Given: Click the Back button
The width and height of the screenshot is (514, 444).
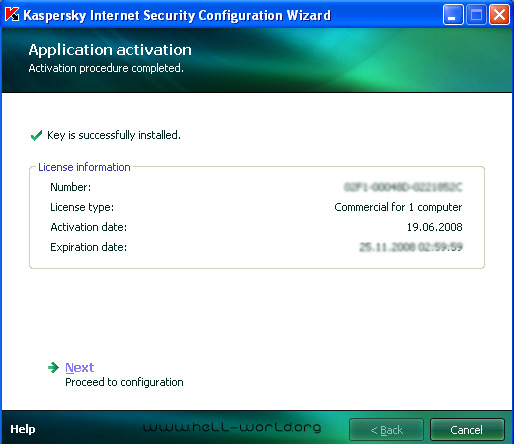Looking at the screenshot, I should point(386,430).
